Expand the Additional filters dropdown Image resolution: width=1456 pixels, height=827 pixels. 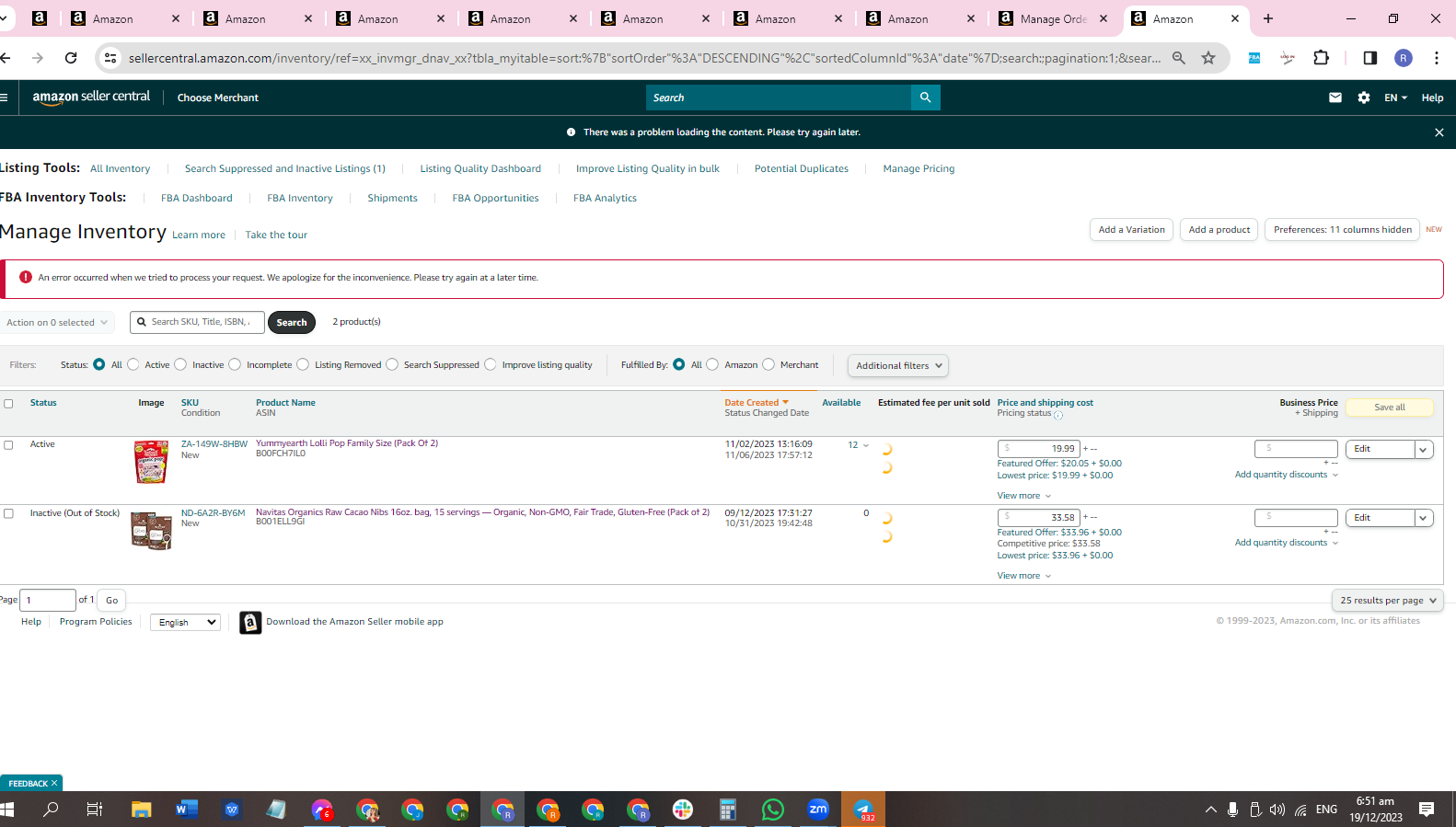(898, 366)
